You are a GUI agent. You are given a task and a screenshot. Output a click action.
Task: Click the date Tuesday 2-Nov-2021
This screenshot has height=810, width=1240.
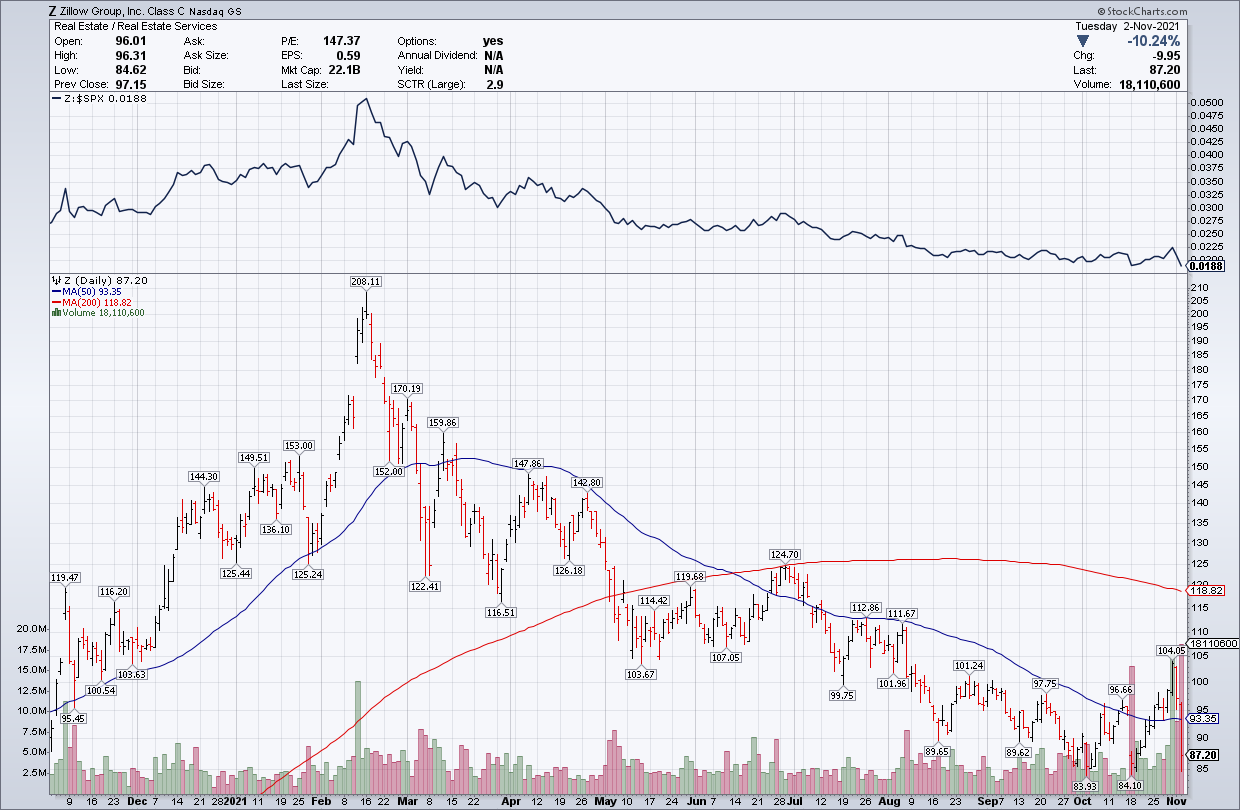[1128, 27]
